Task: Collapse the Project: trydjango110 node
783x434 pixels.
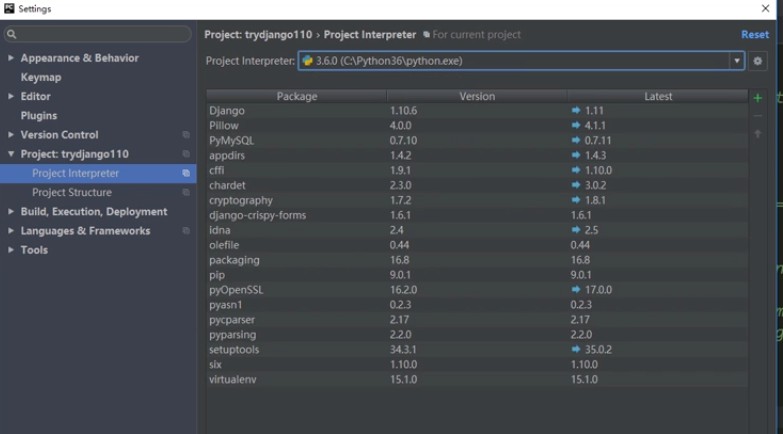Action: 11,154
